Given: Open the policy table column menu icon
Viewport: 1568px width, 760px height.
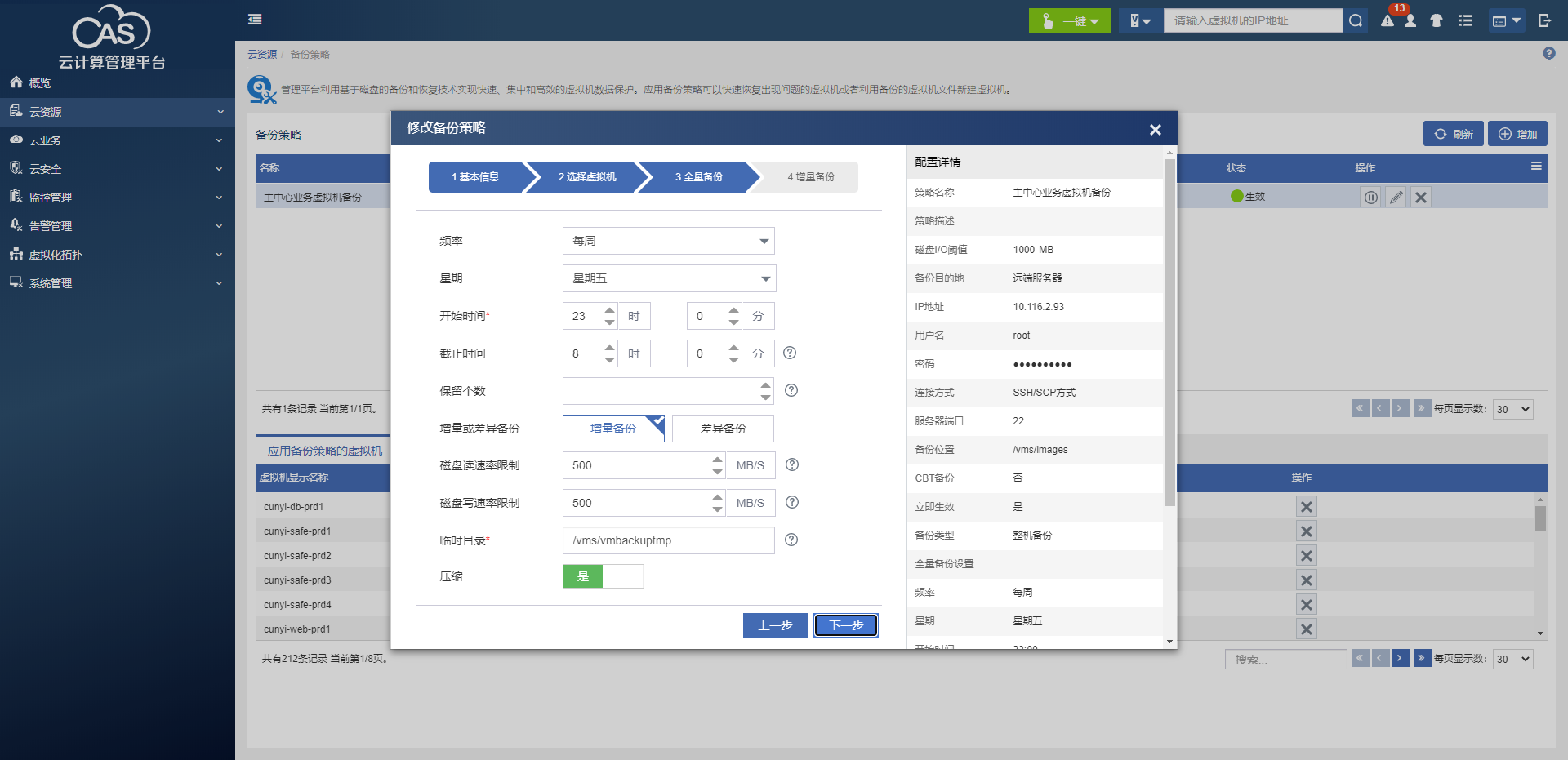Looking at the screenshot, I should point(1536,167).
